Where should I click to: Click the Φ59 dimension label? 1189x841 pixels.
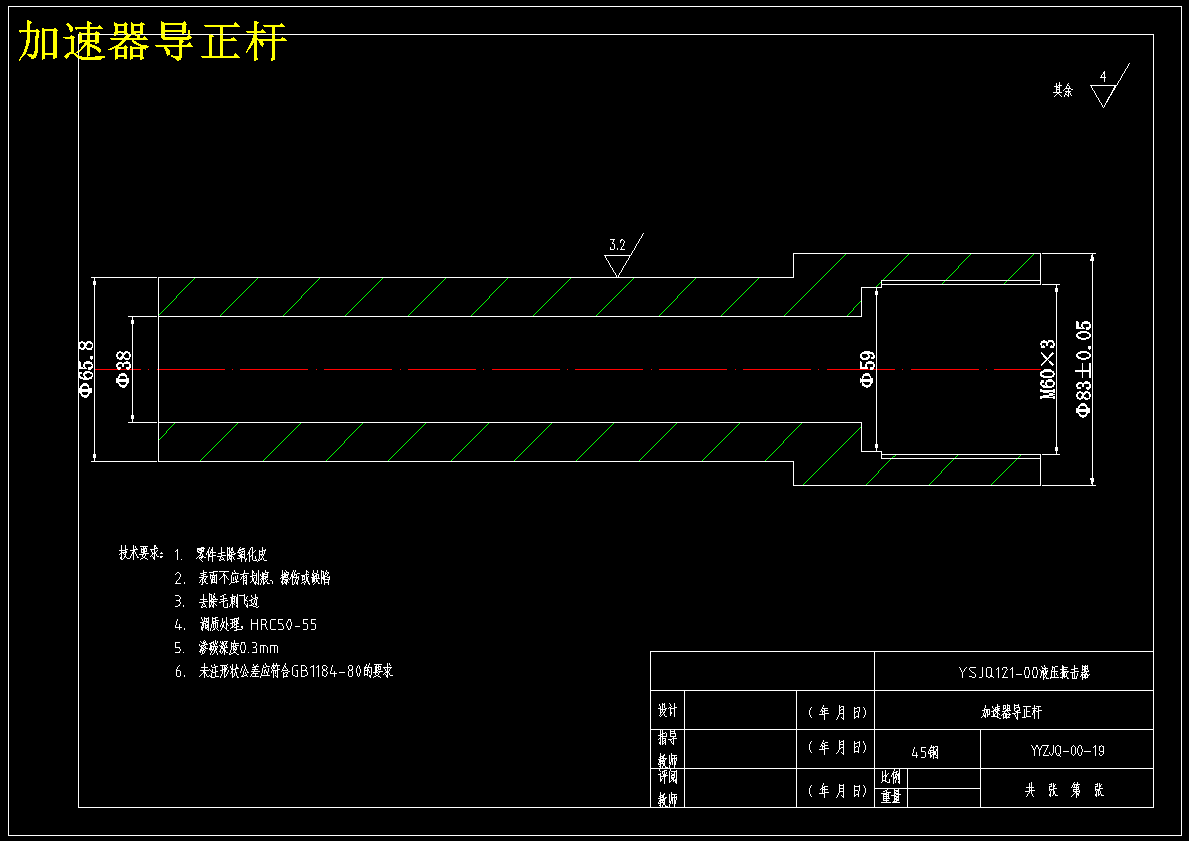point(867,369)
